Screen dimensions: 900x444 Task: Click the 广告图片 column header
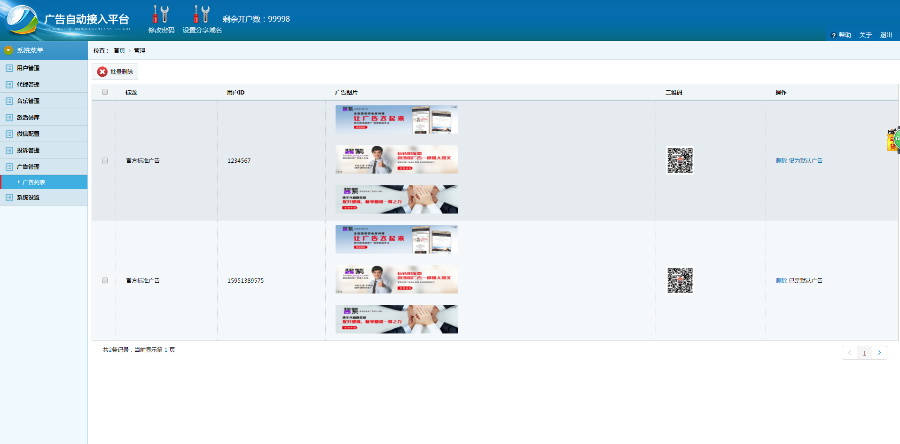346,92
